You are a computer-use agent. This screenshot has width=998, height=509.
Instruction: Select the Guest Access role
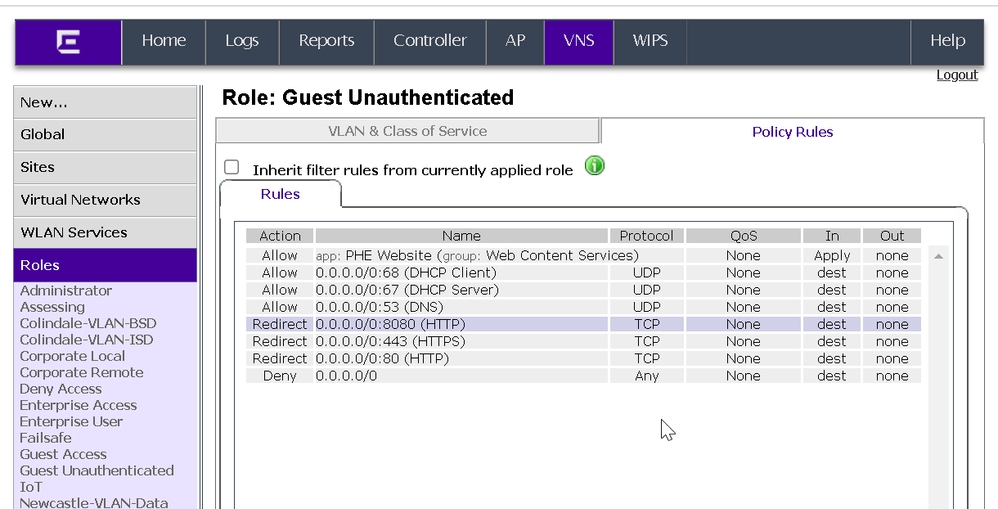click(63, 454)
